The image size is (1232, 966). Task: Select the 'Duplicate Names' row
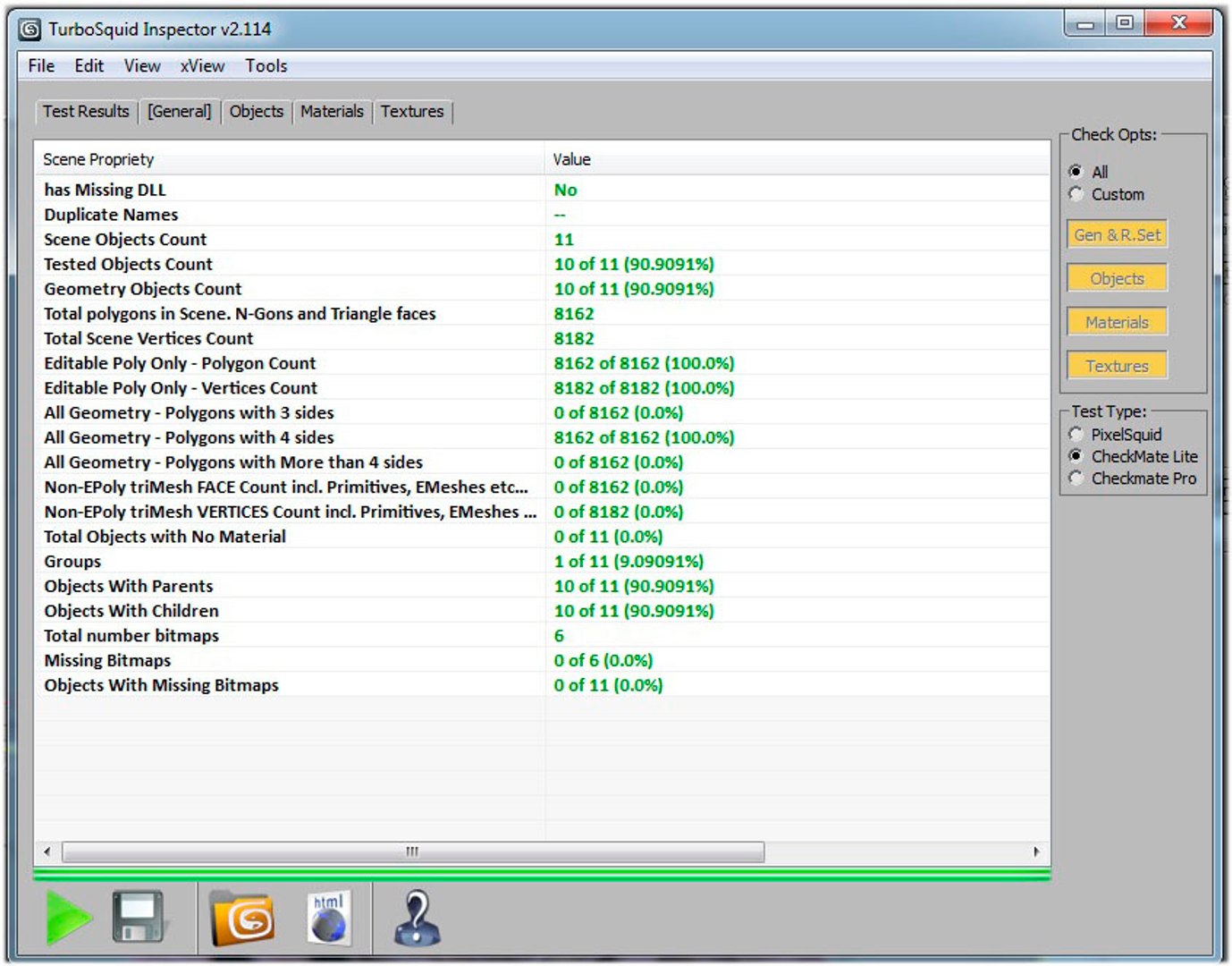coord(542,215)
